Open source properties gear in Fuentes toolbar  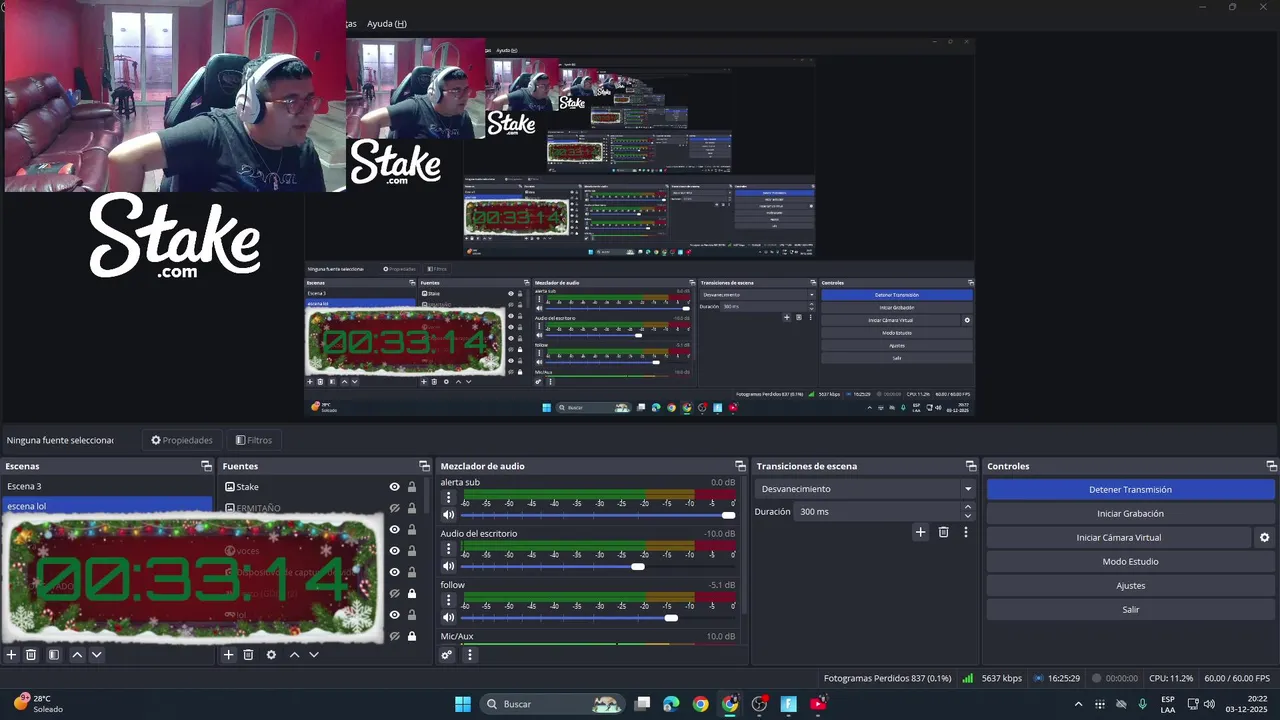click(x=271, y=655)
